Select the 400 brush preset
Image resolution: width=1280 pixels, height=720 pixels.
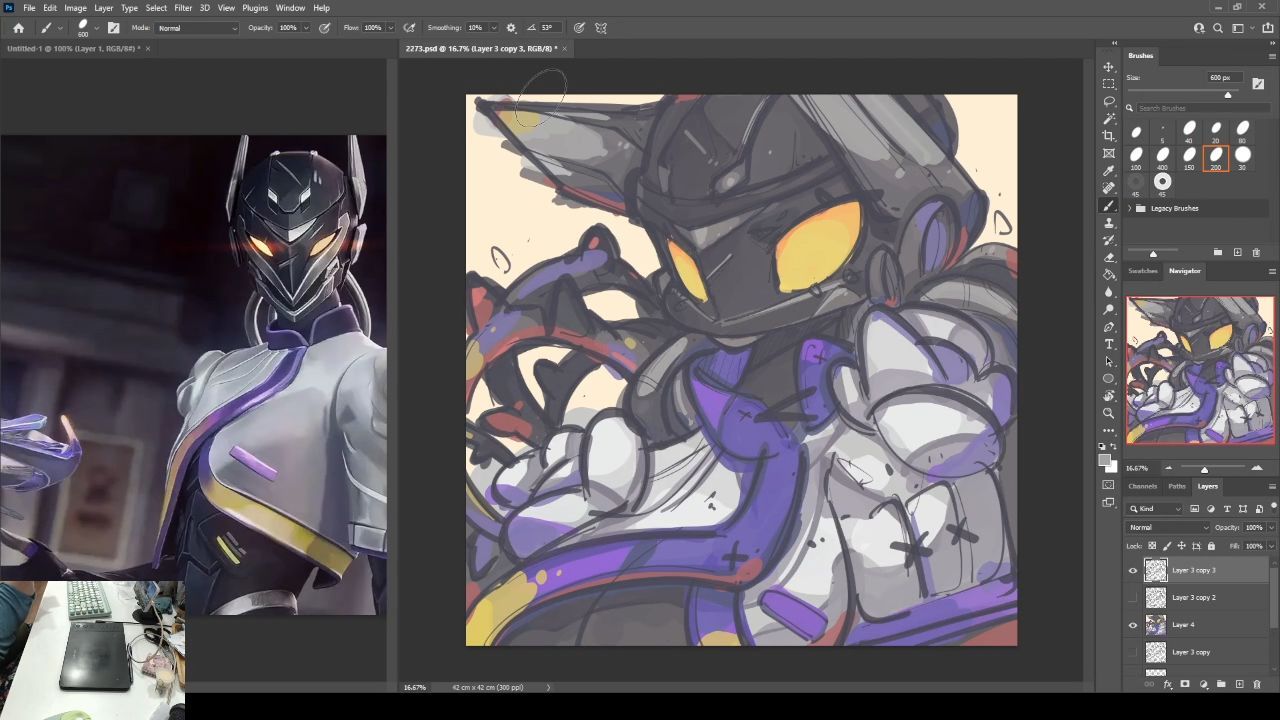[x=1162, y=157]
